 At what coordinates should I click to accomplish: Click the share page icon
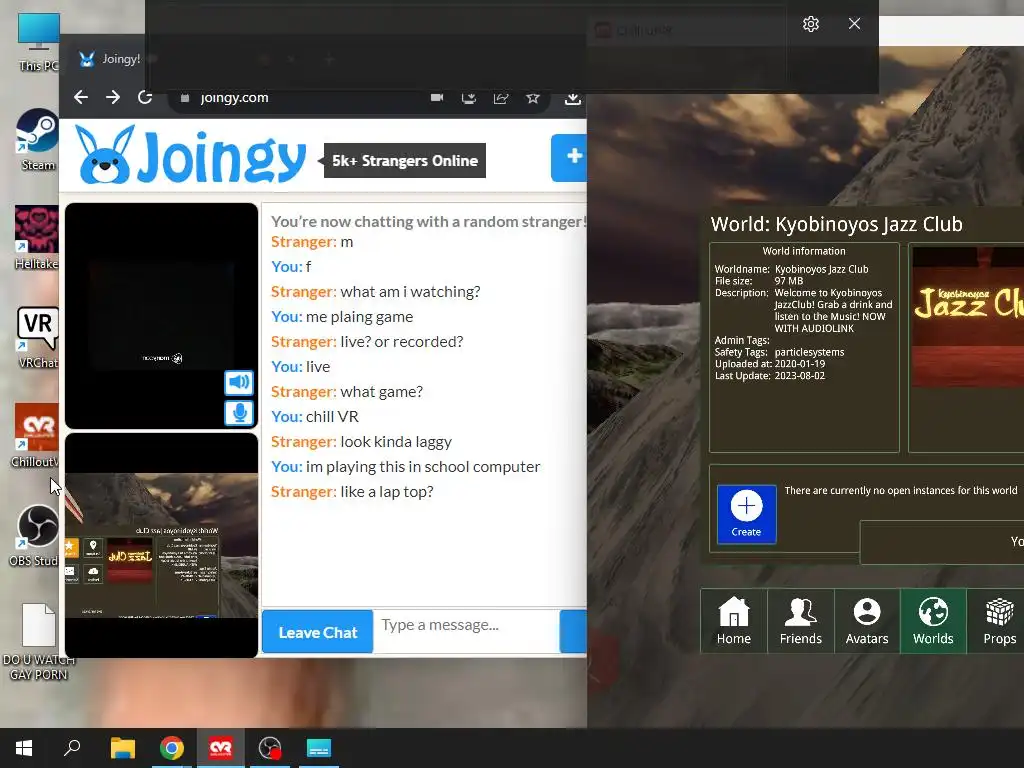point(501,98)
